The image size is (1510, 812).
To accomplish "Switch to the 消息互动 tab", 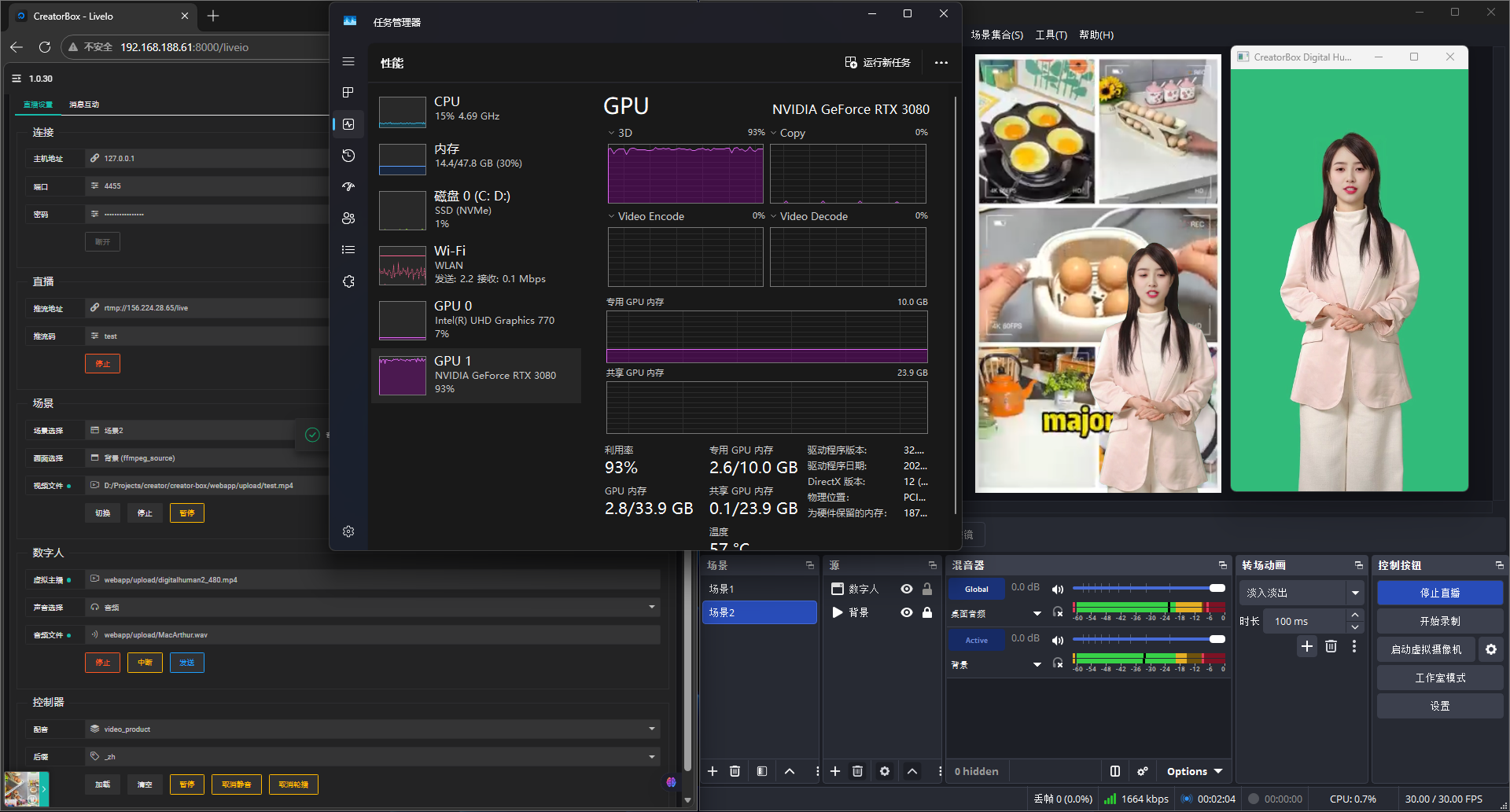I will (84, 105).
